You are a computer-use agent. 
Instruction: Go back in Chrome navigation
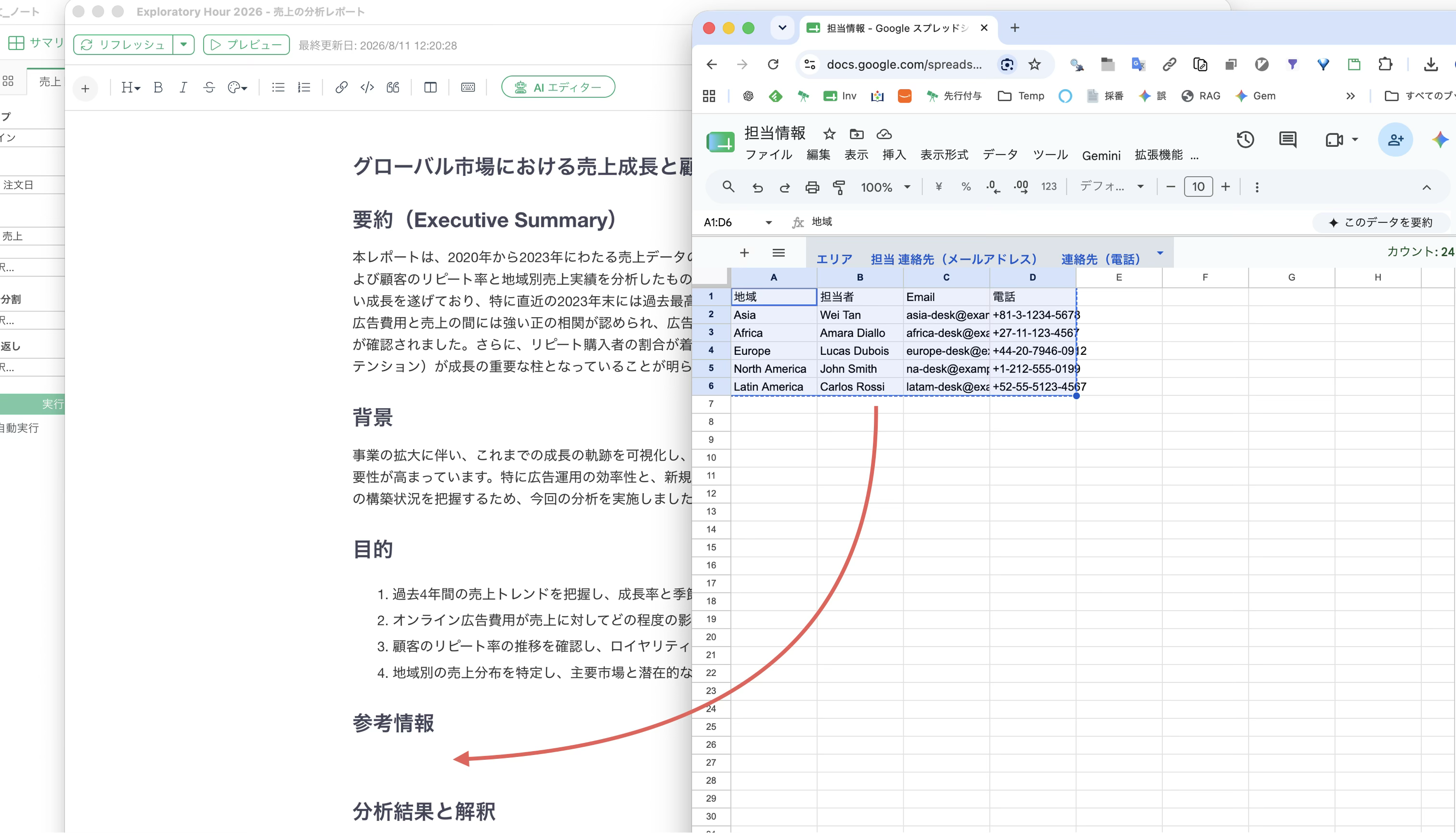click(x=712, y=64)
